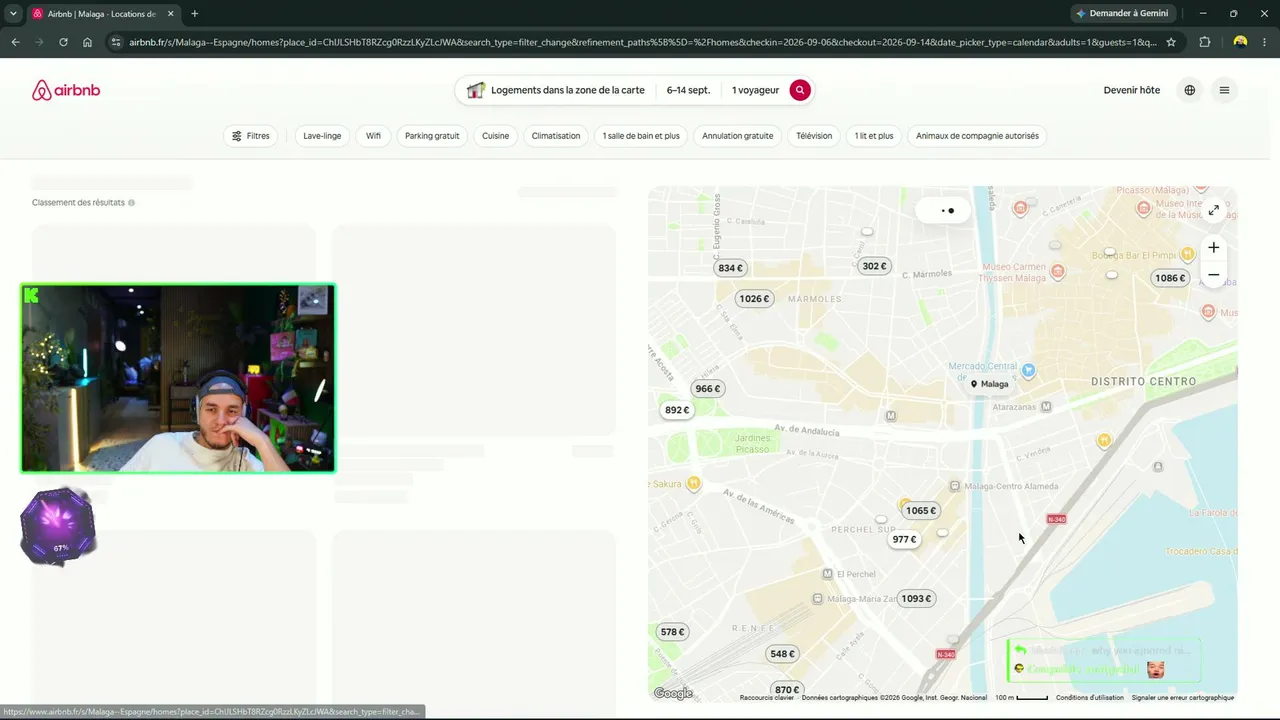
Task: Click the 1093 € price pin
Action: [x=916, y=599]
